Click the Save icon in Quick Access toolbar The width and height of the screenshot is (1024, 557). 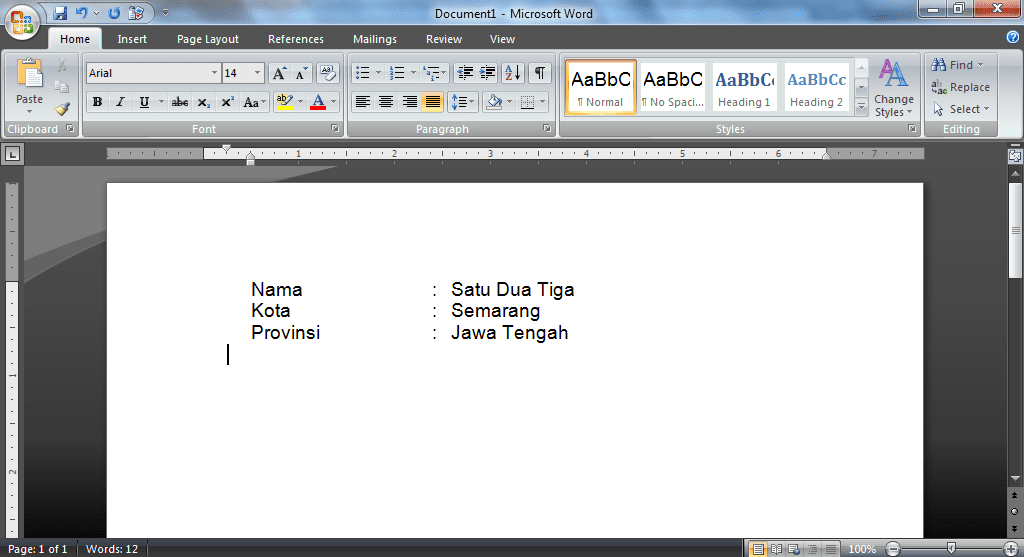60,13
